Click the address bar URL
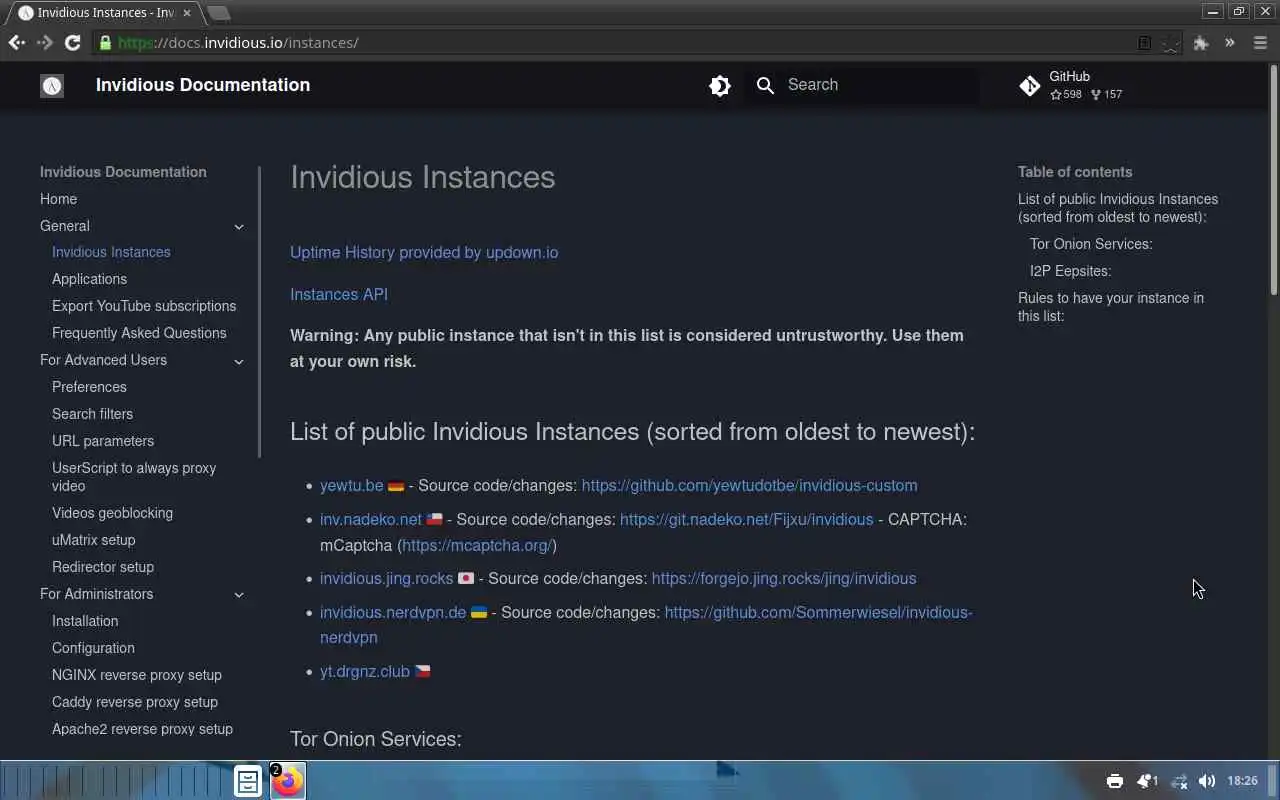Viewport: 1280px width, 800px height. (238, 43)
